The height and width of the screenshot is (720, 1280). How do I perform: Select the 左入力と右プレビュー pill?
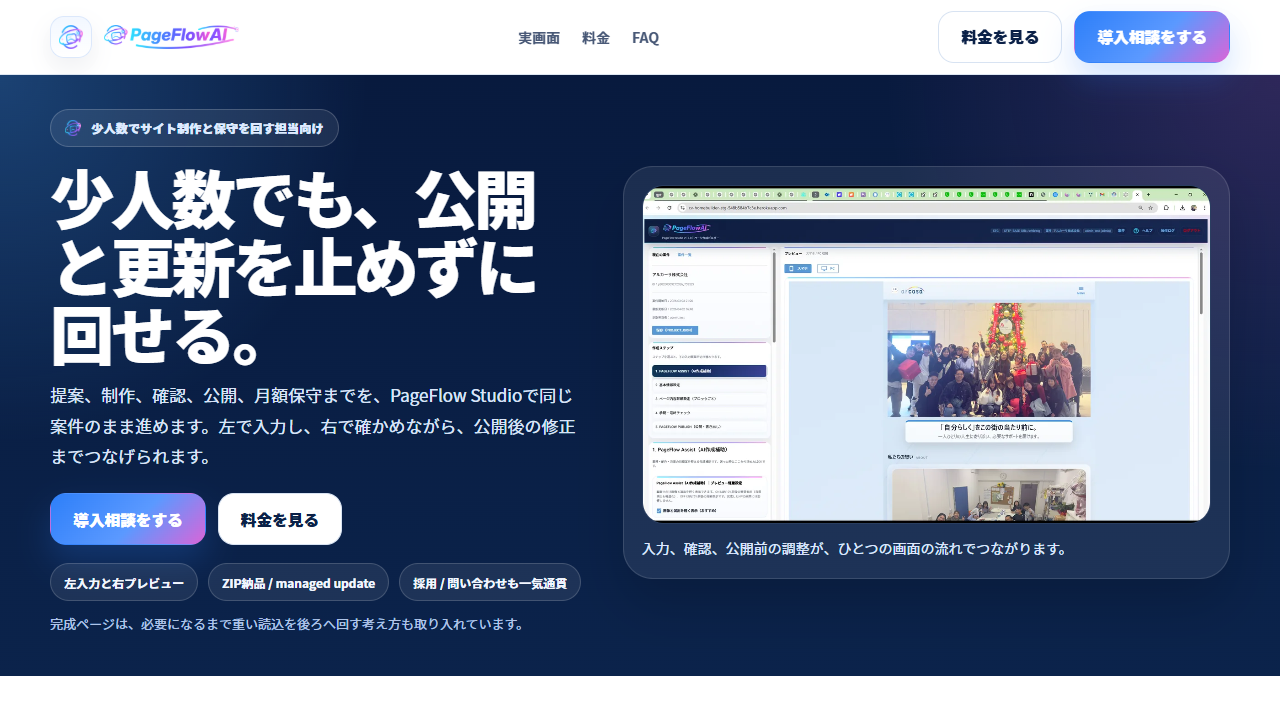124,582
